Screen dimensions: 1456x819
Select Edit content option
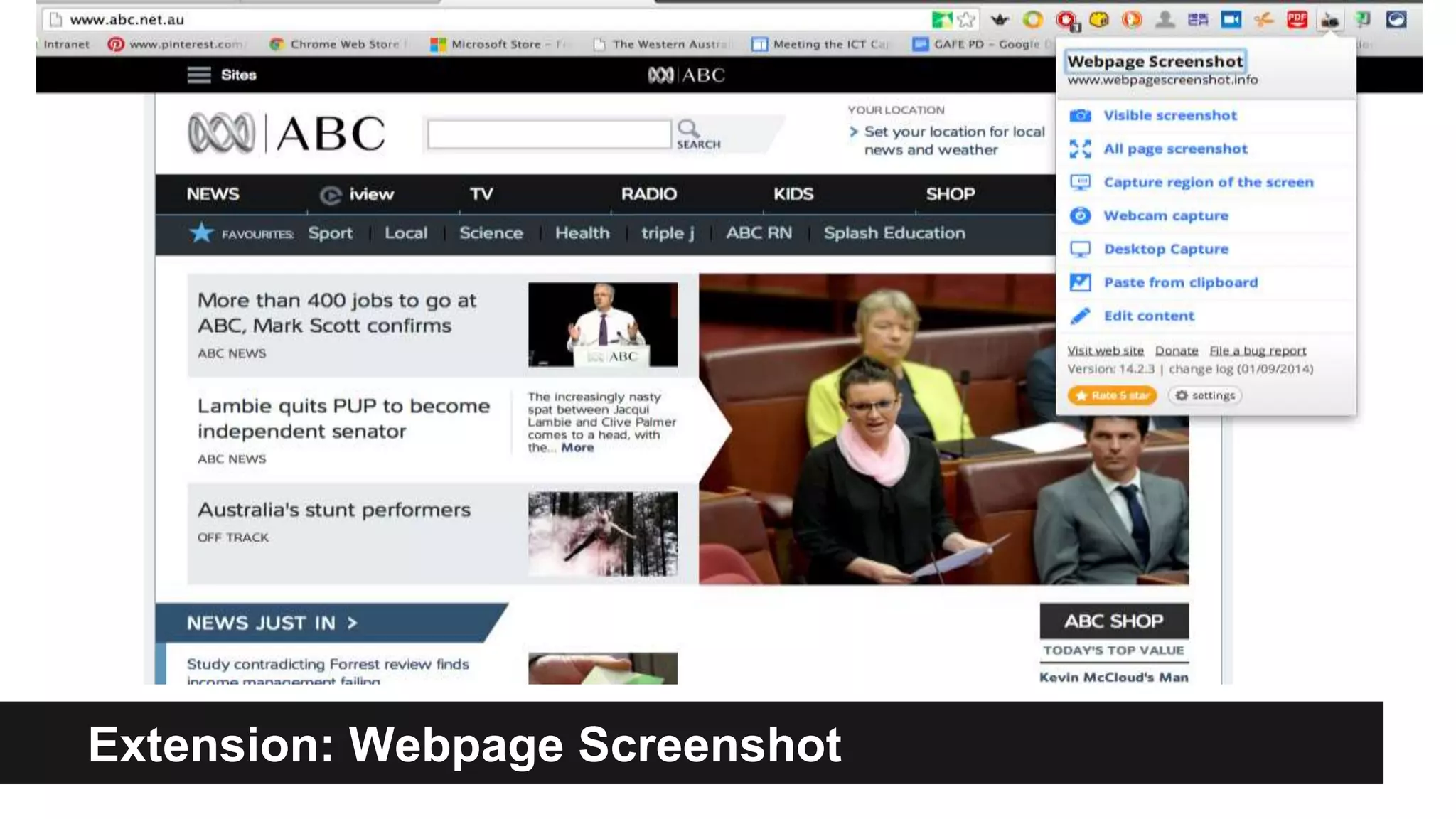(1148, 316)
